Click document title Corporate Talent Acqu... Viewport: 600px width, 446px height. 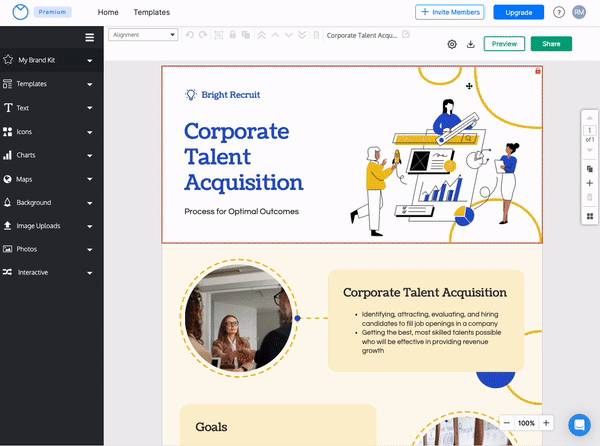pyautogui.click(x=362, y=35)
